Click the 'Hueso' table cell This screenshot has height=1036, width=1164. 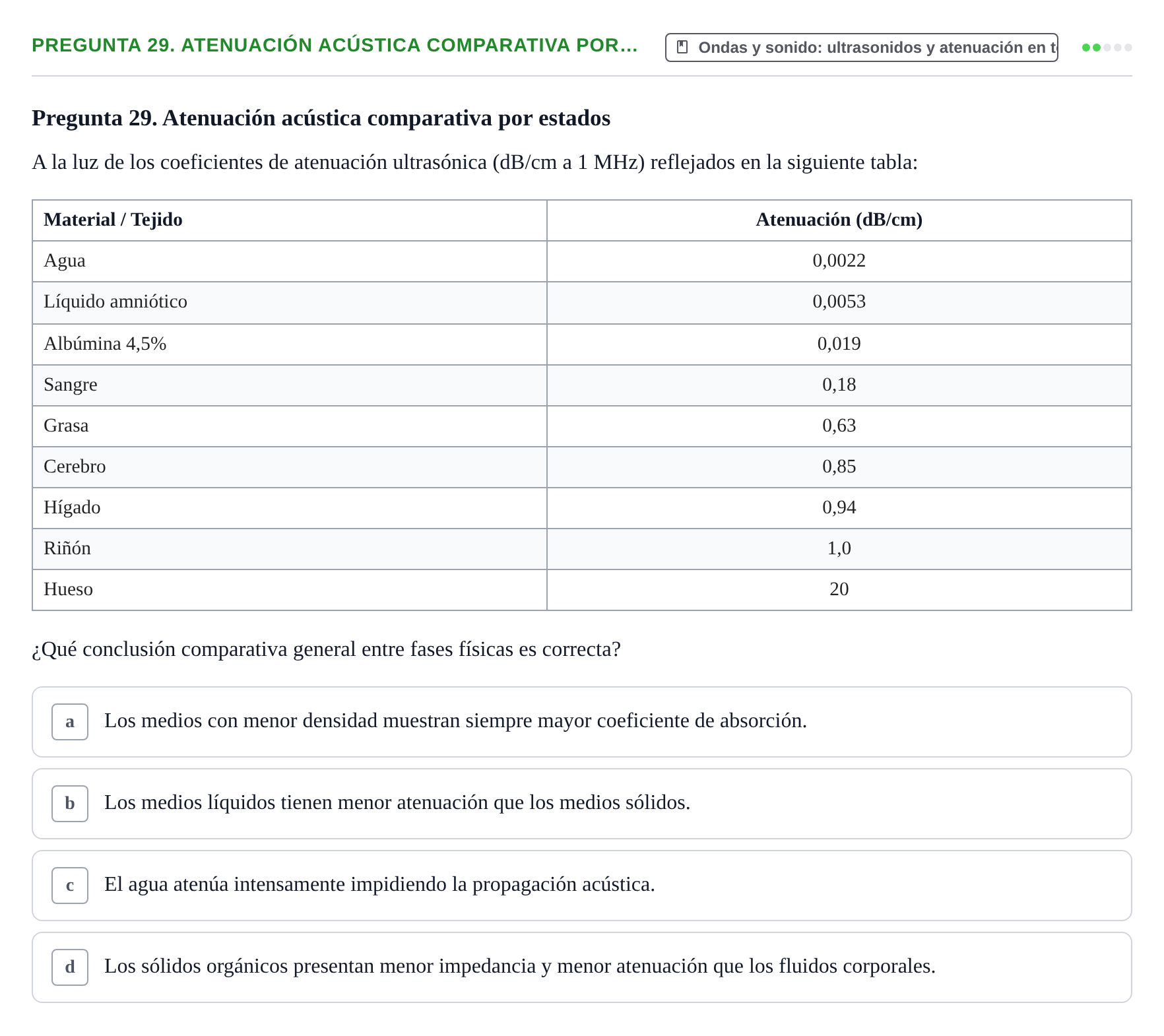tap(290, 589)
